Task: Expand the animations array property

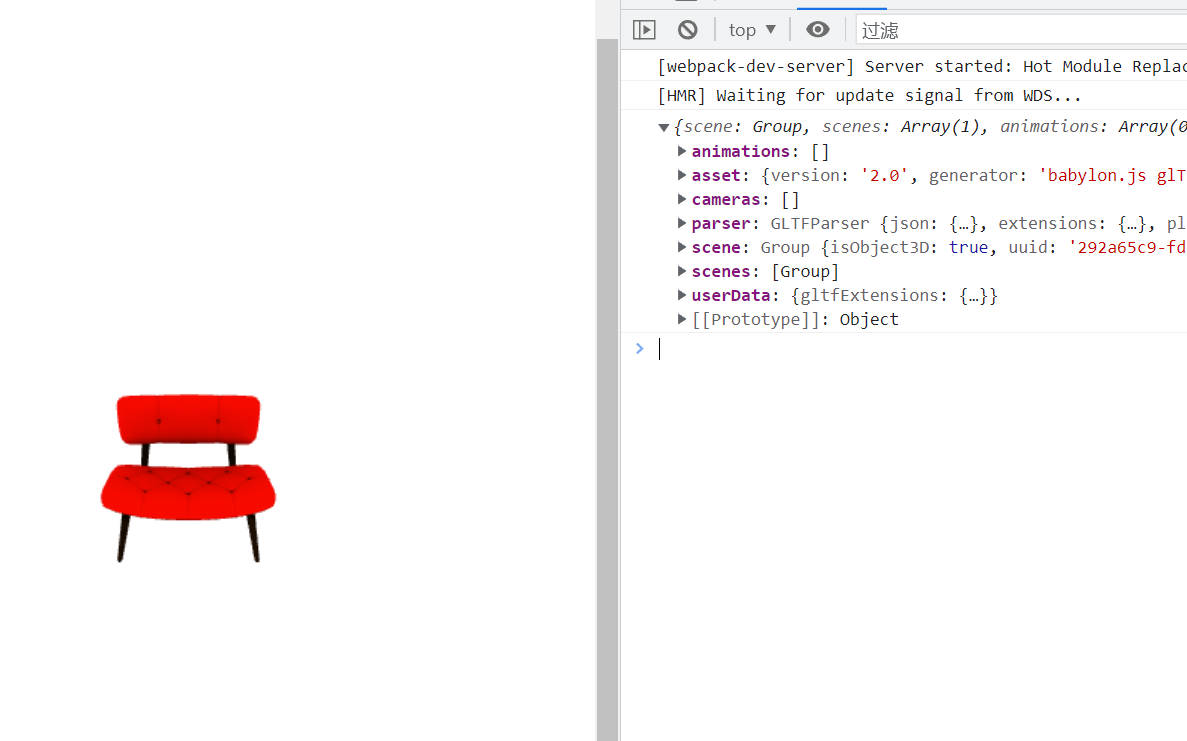Action: (x=682, y=151)
